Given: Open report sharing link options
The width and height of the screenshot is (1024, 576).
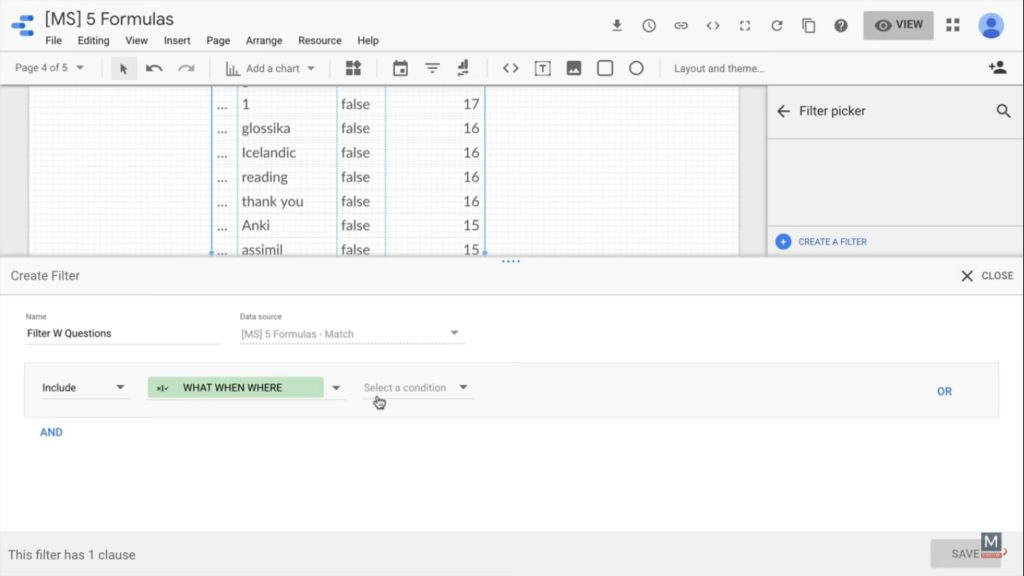Looking at the screenshot, I should click(681, 26).
